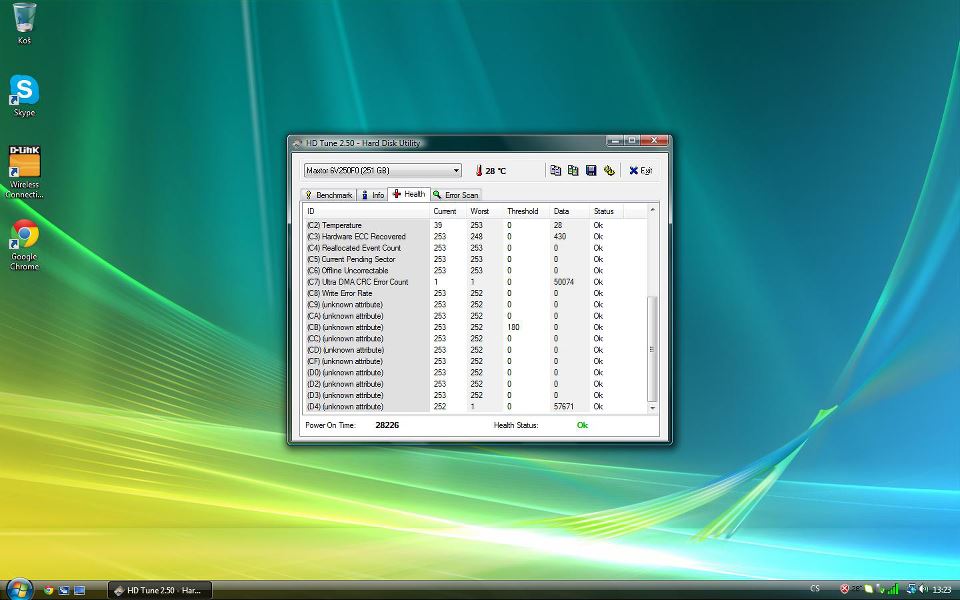
Task: Click the Status column header
Action: pyautogui.click(x=607, y=211)
